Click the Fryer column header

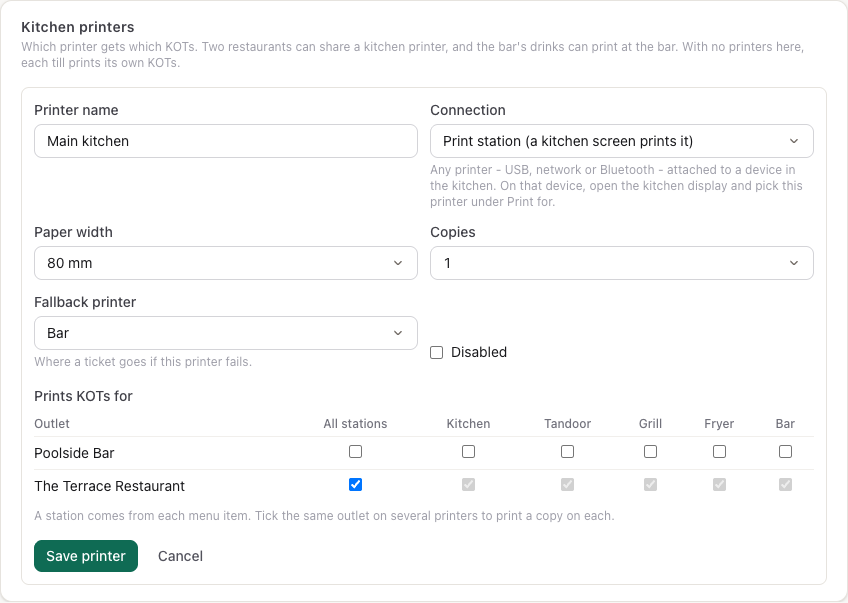(x=719, y=424)
